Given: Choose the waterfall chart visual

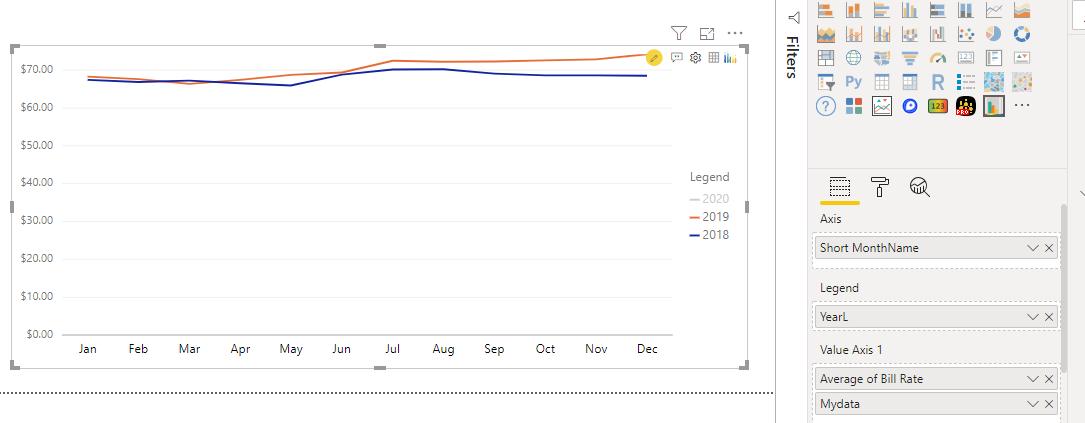Looking at the screenshot, I should 938,34.
